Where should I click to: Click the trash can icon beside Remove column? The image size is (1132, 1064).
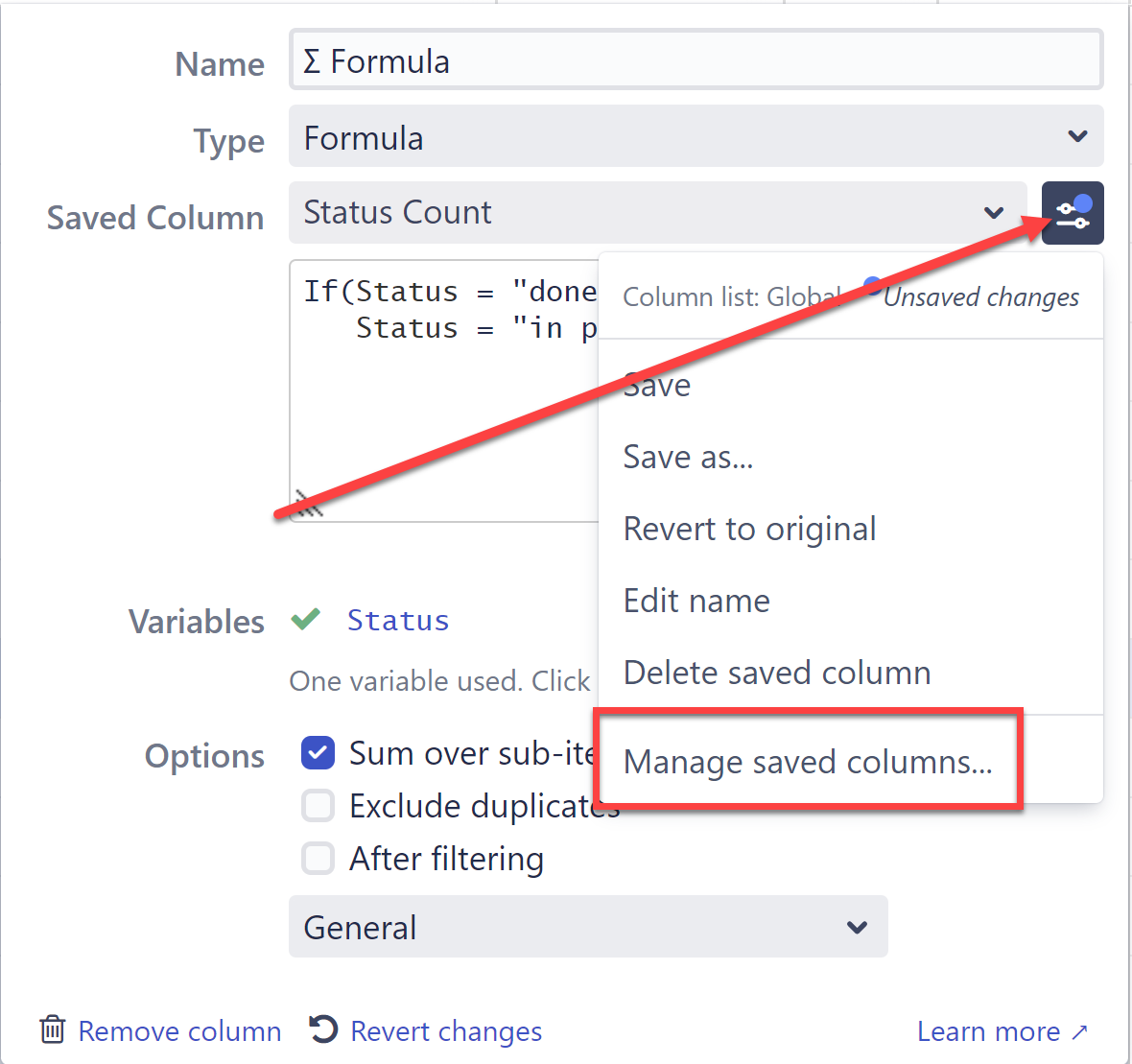(x=53, y=1029)
